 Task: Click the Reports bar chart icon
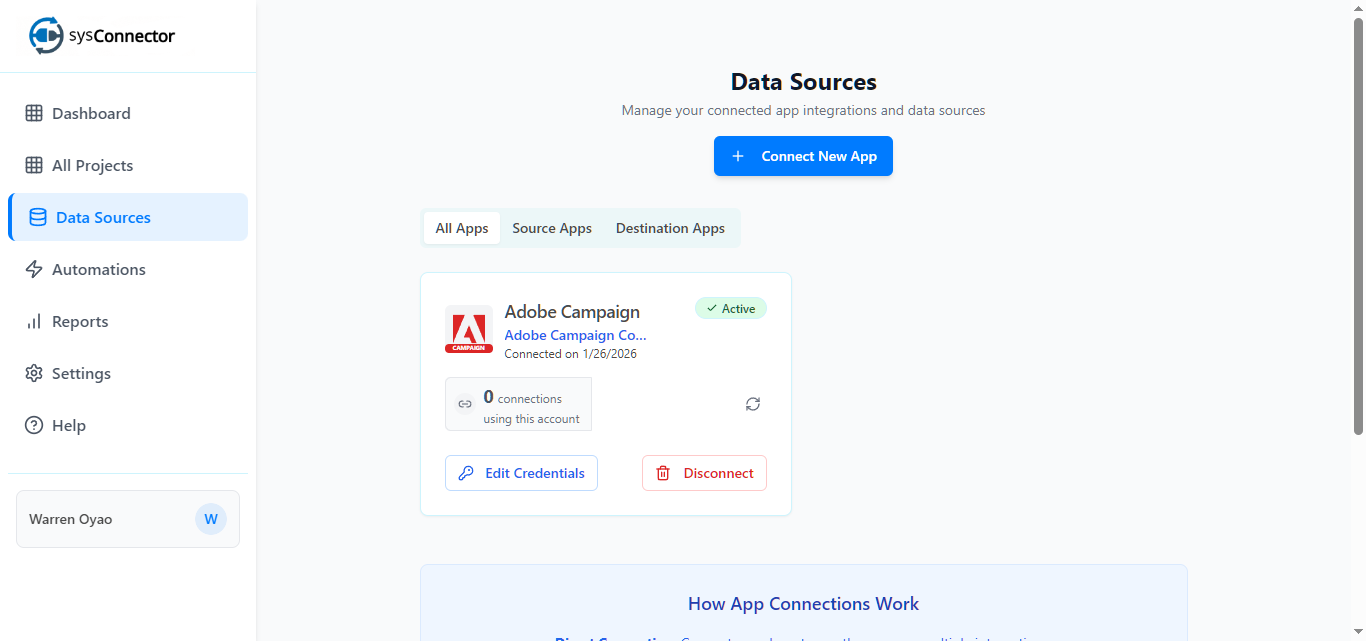(x=34, y=321)
